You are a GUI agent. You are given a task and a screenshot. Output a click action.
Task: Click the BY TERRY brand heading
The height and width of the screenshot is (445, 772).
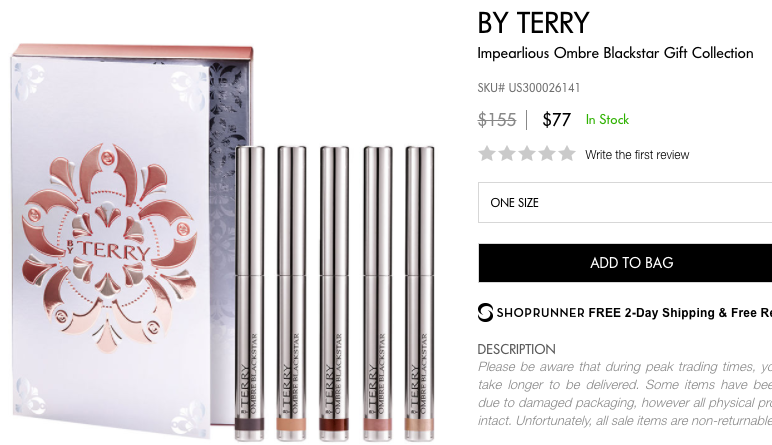pyautogui.click(x=533, y=23)
